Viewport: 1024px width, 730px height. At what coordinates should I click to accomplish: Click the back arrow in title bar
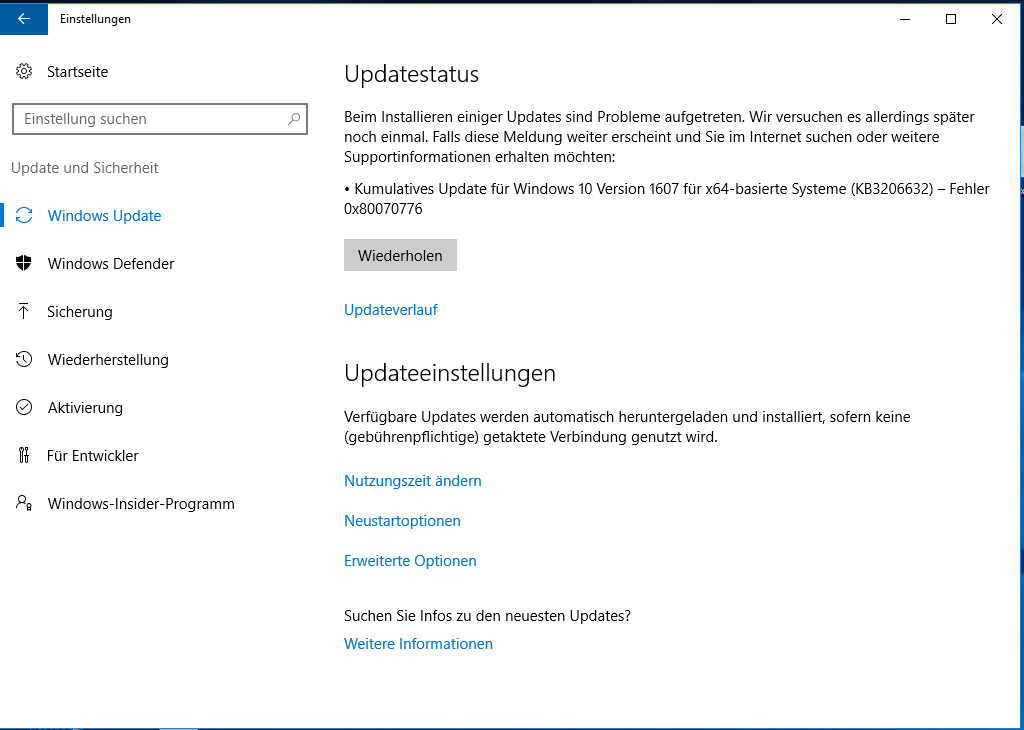24,19
